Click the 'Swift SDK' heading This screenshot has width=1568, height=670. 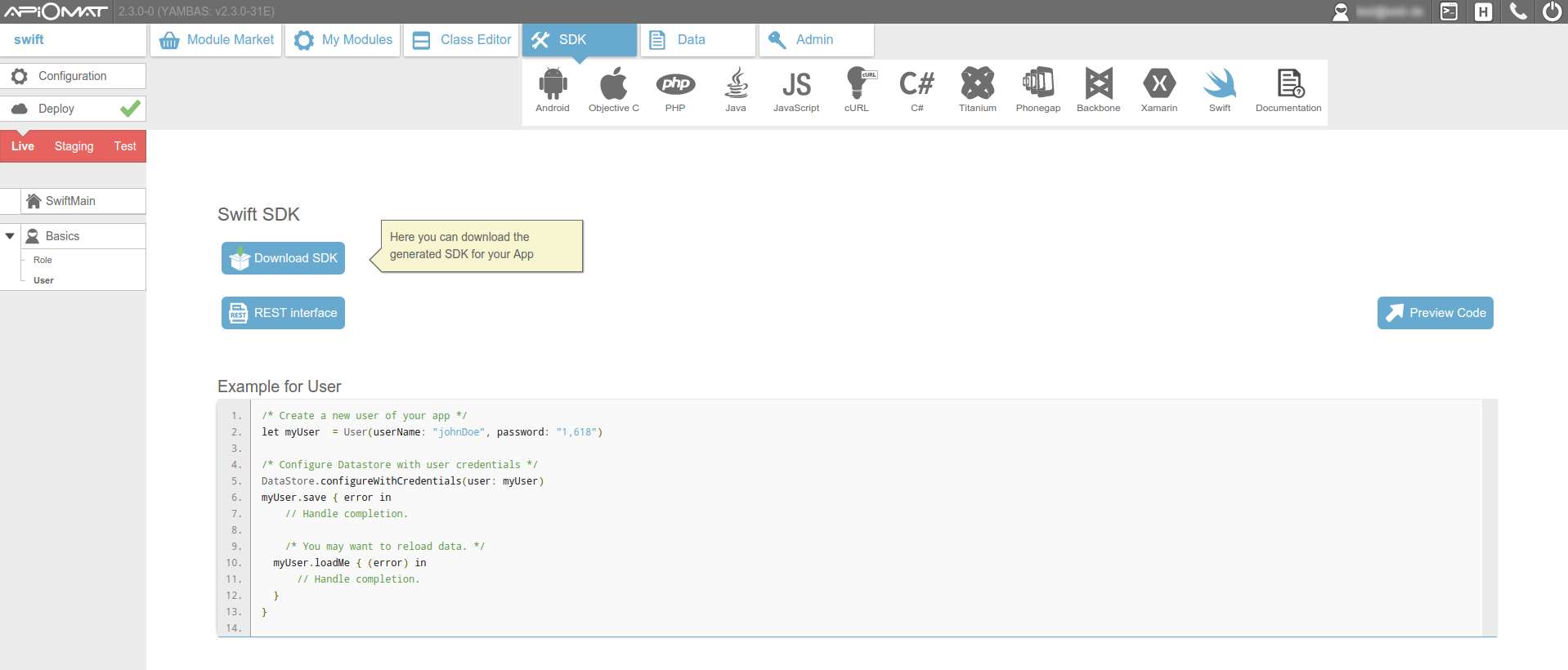pyautogui.click(x=258, y=214)
